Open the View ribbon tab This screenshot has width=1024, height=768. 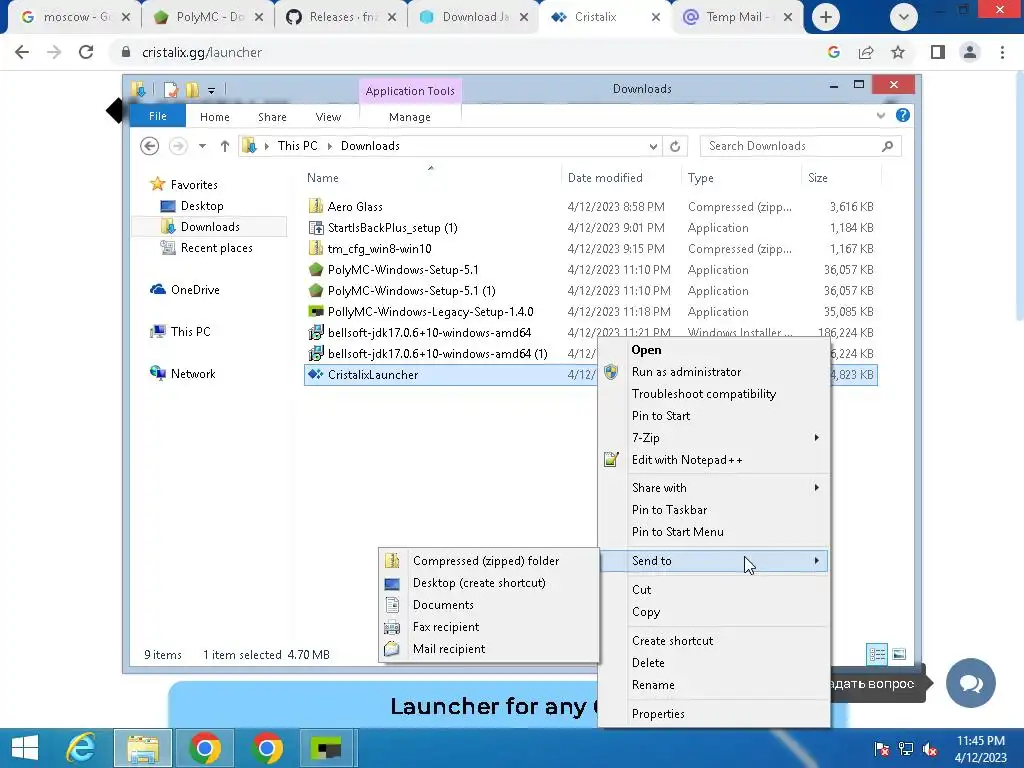coord(328,117)
